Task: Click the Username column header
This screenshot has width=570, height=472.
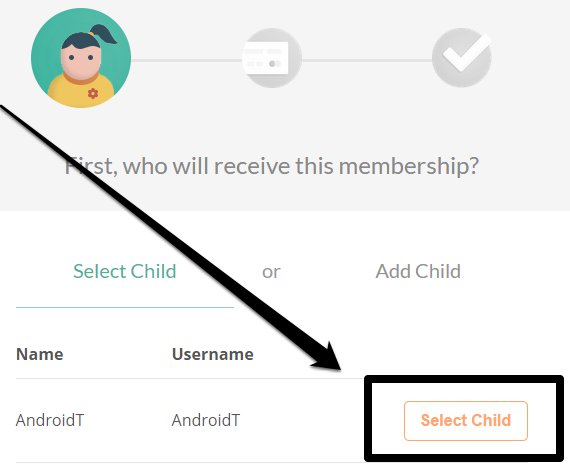Action: click(213, 354)
